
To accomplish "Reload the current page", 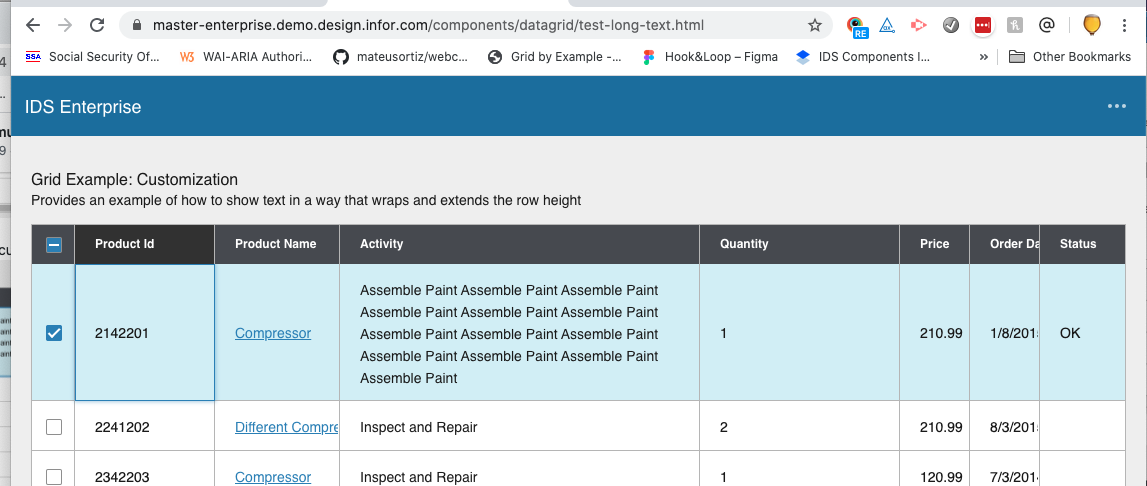I will 97,25.
